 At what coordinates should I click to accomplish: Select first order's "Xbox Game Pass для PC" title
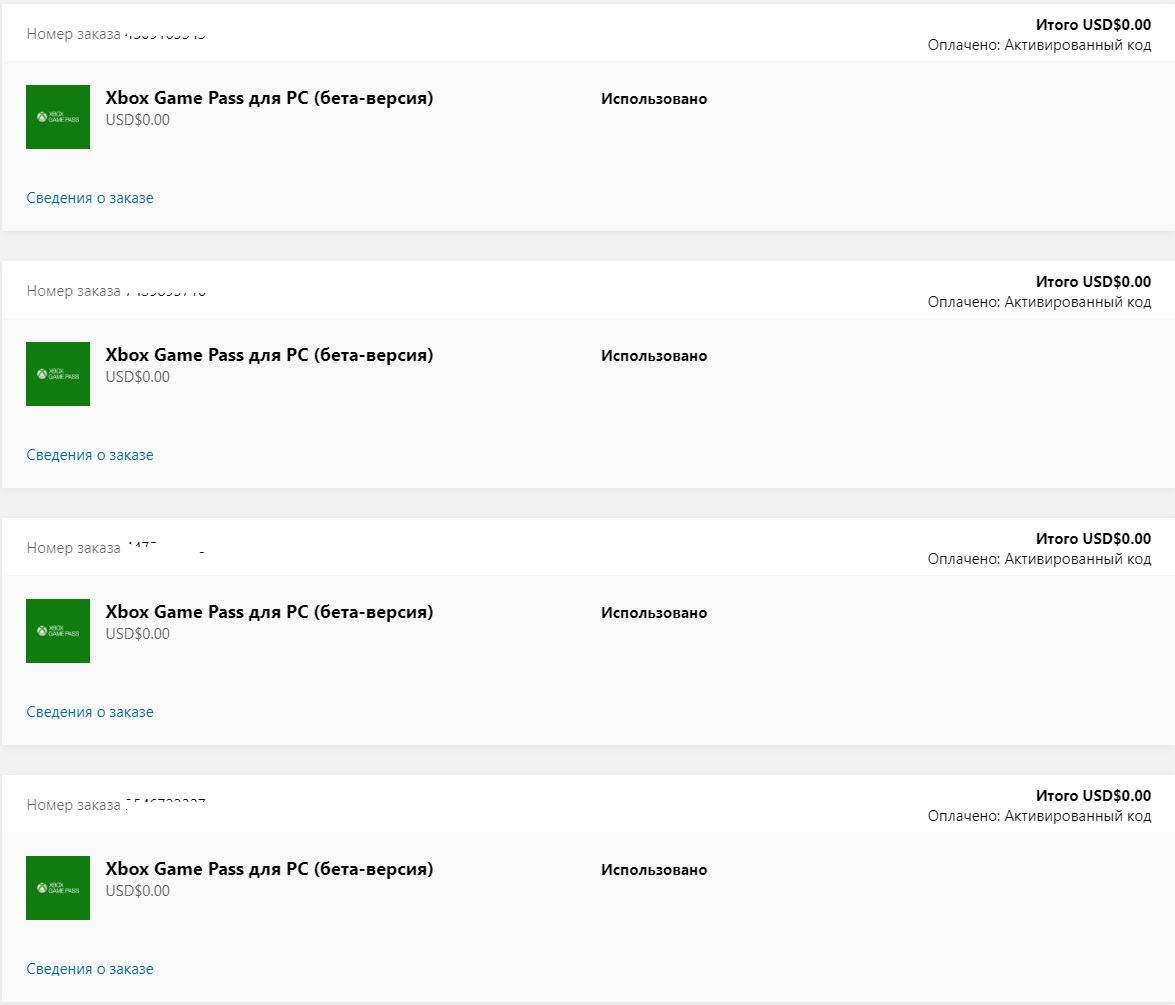[x=269, y=98]
